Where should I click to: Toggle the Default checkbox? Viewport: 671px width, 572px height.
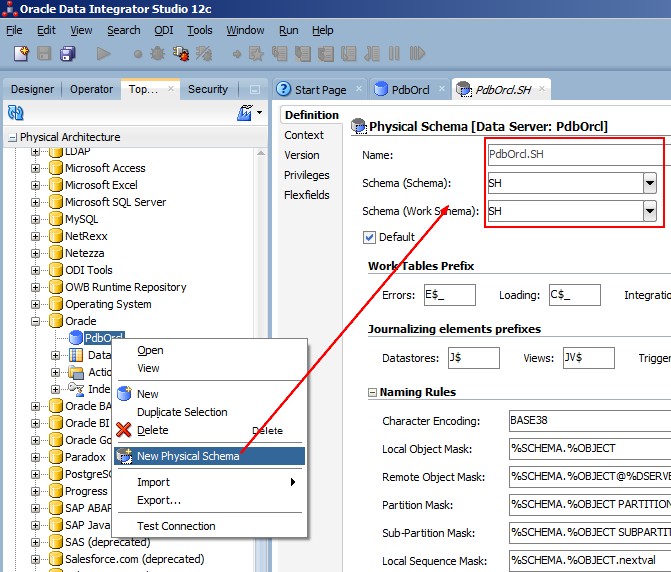coord(370,237)
